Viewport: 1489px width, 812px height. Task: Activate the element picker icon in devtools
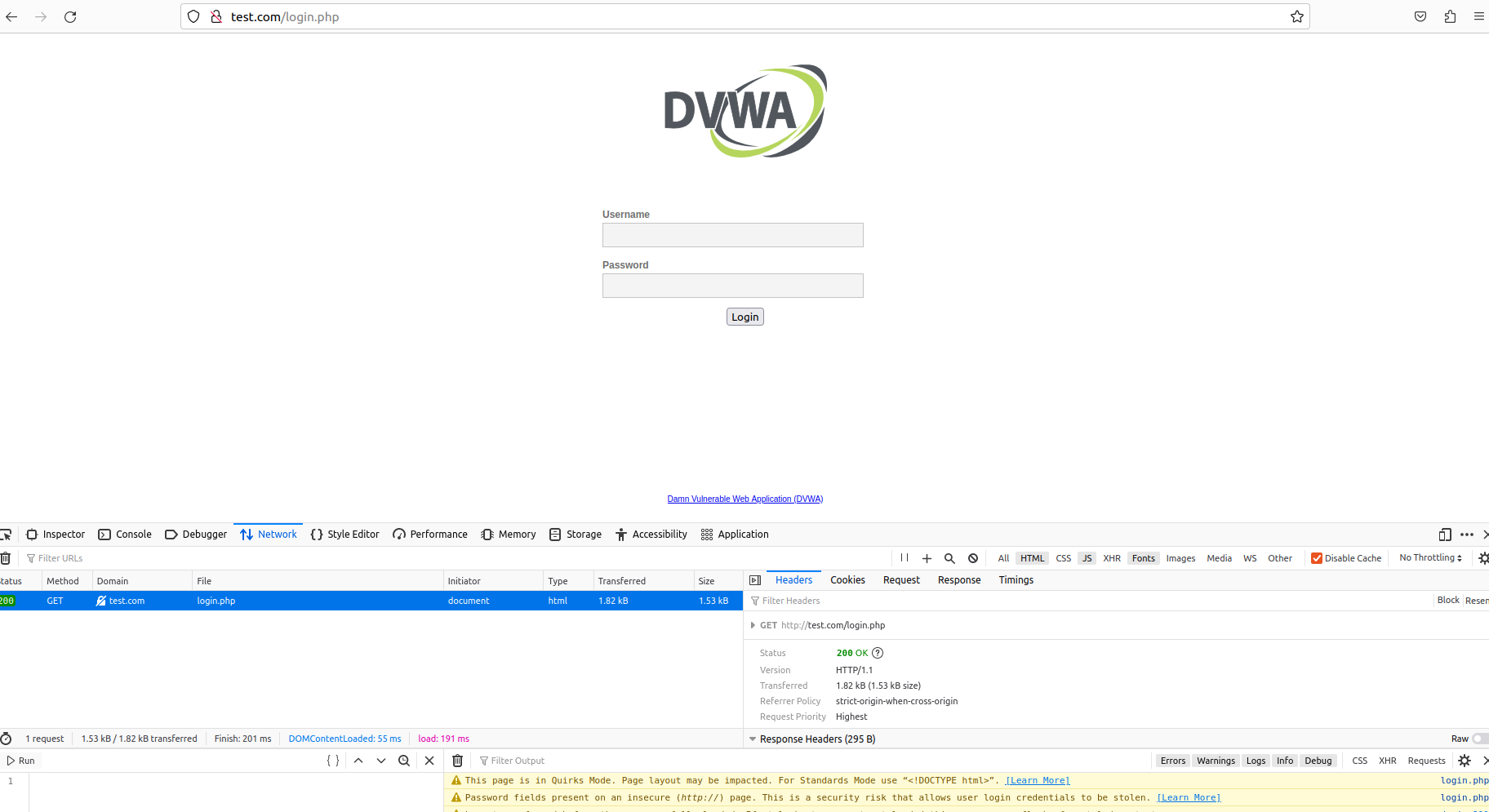point(6,535)
